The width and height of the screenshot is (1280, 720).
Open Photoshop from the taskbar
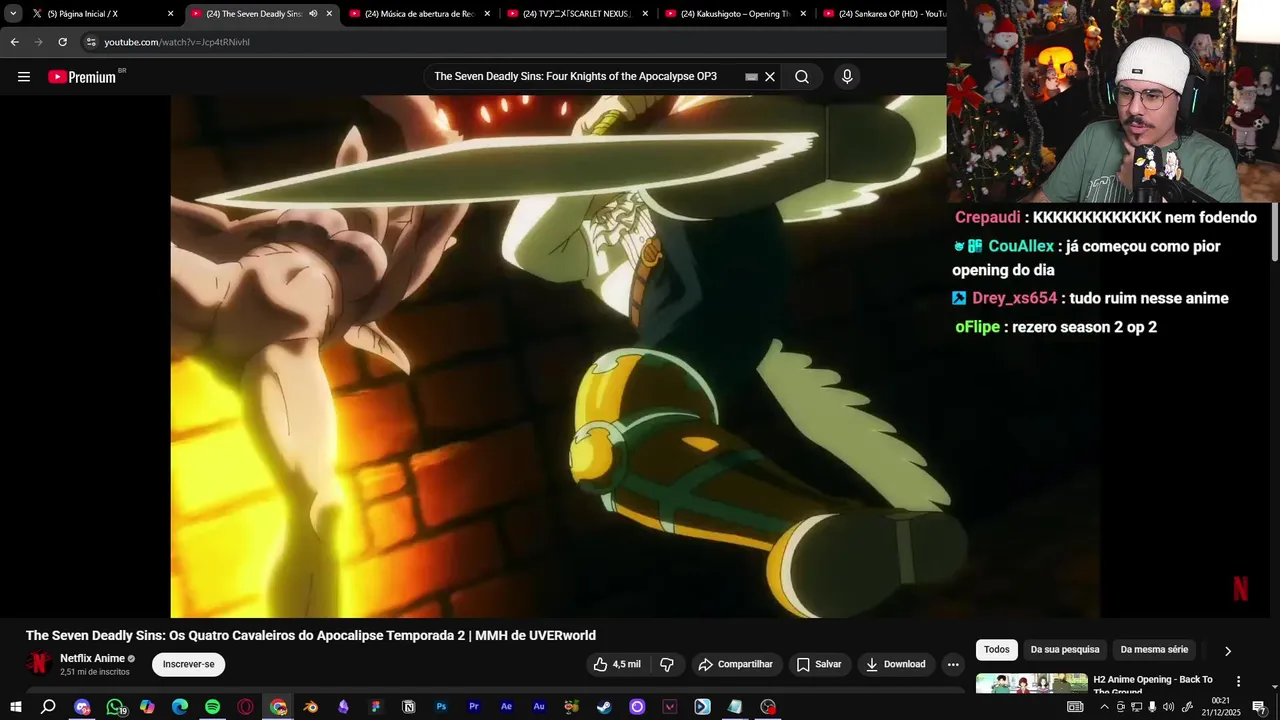pos(441,707)
